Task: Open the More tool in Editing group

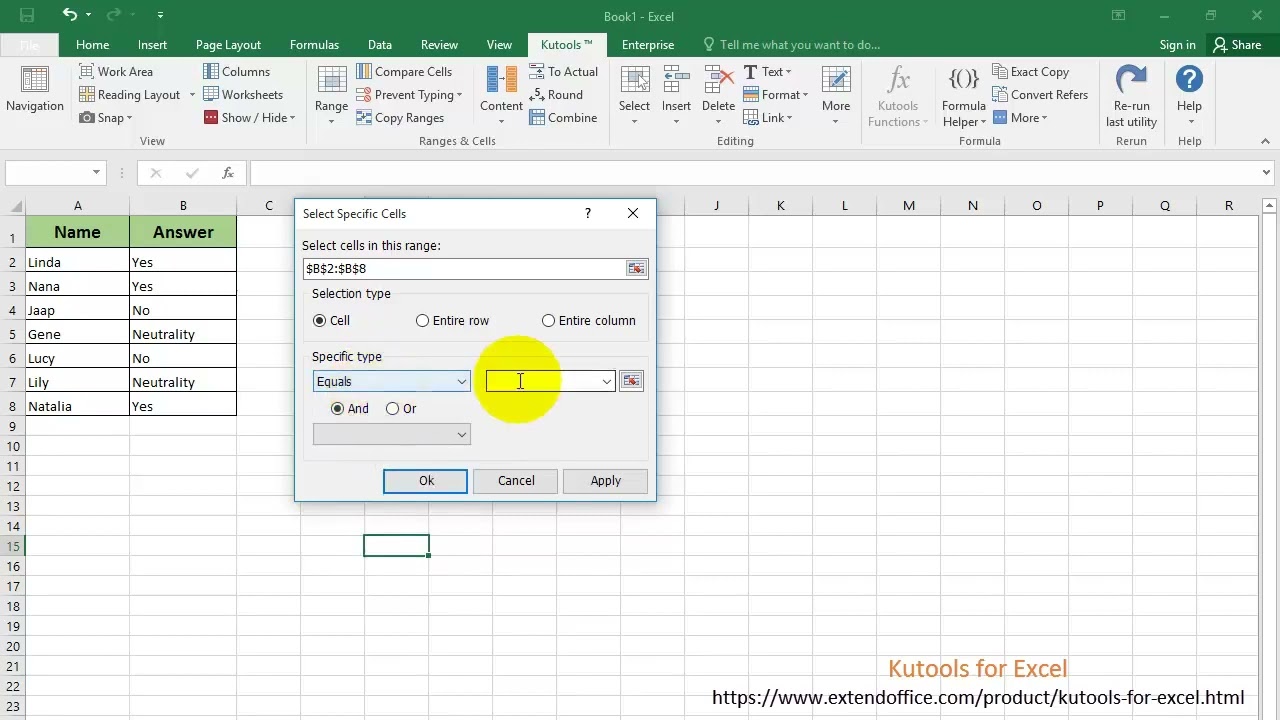Action: pos(836,95)
